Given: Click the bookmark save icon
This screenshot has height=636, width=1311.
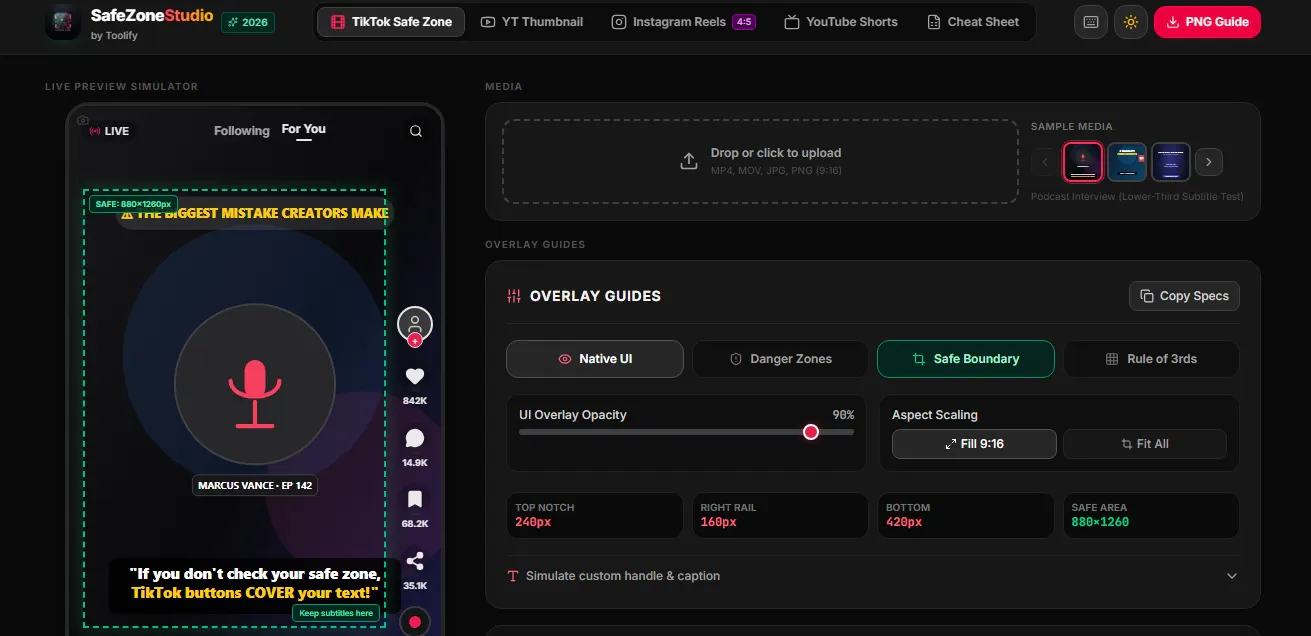Looking at the screenshot, I should point(415,499).
